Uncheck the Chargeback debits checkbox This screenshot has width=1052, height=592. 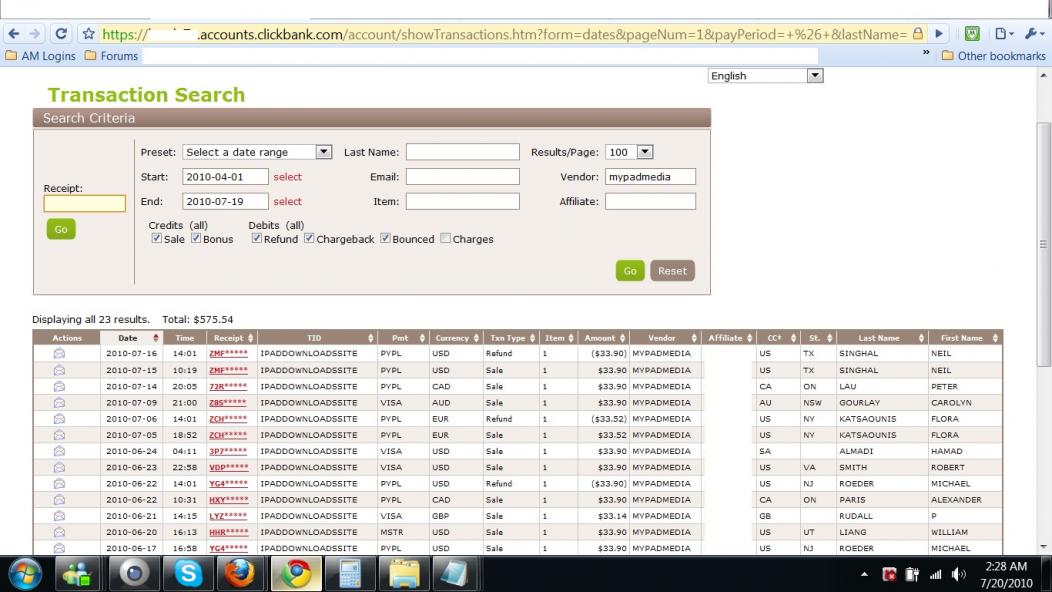pos(309,239)
